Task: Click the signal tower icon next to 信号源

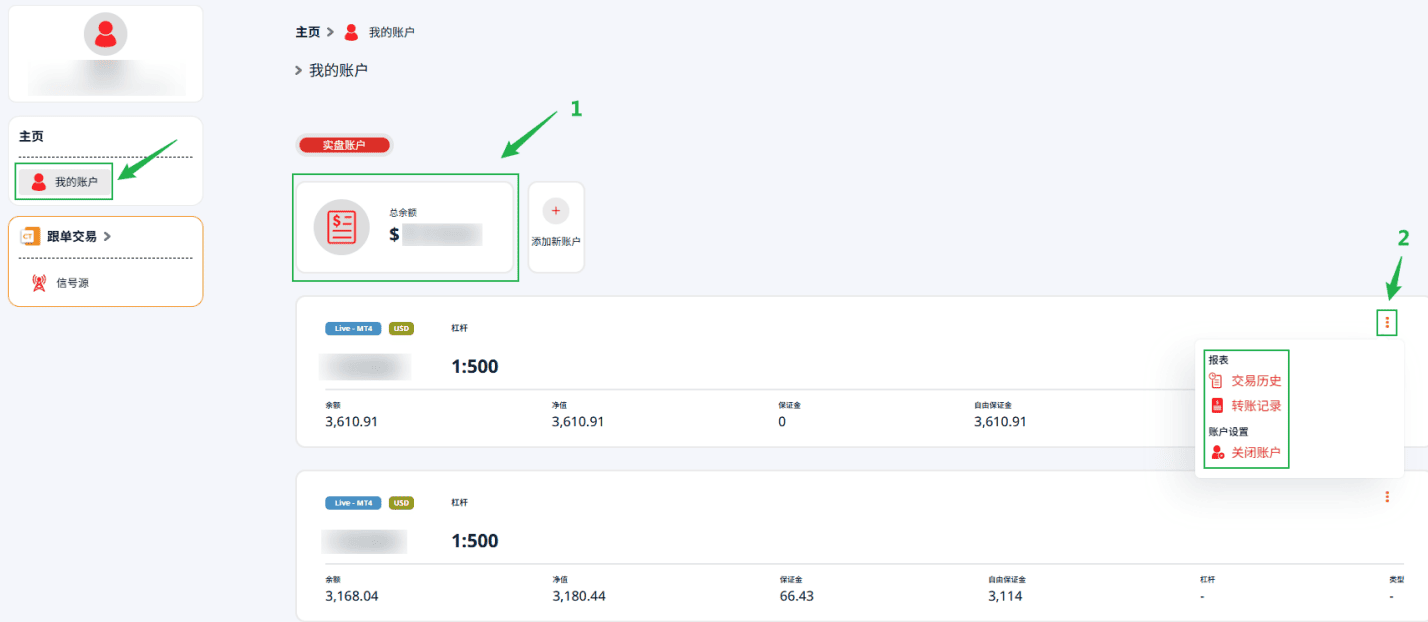Action: pos(39,283)
